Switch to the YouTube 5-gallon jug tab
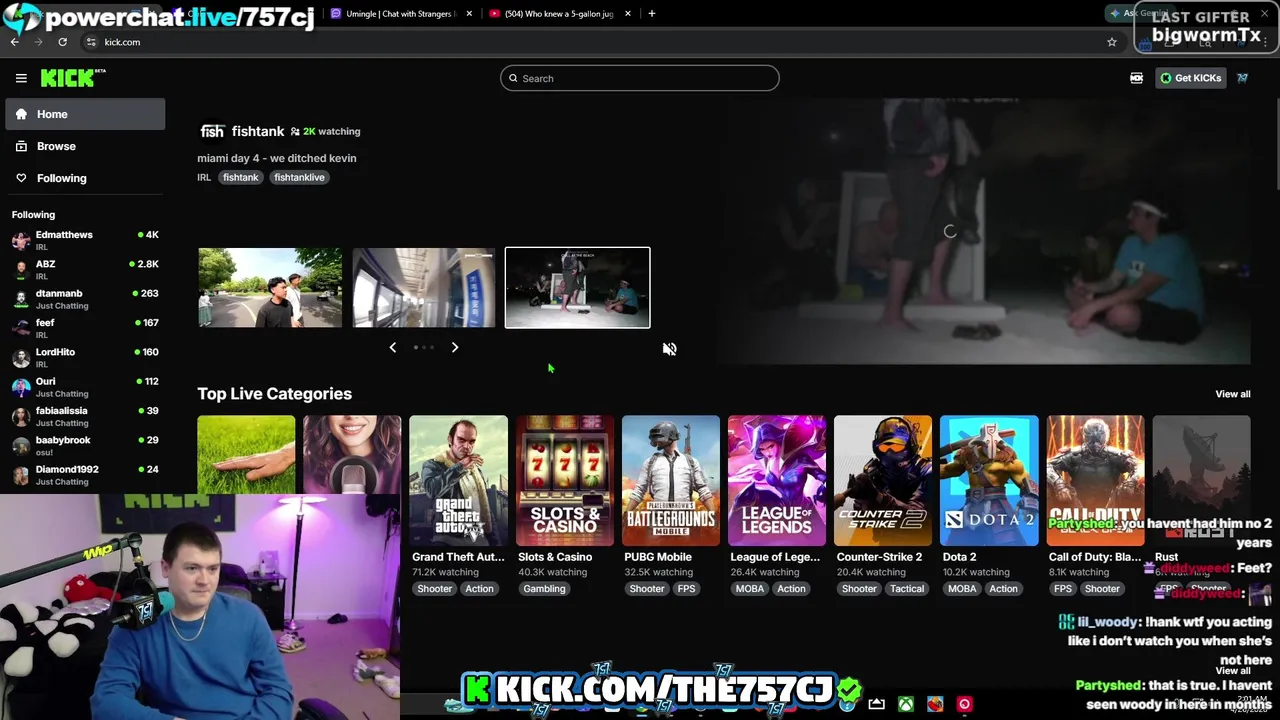 558,14
